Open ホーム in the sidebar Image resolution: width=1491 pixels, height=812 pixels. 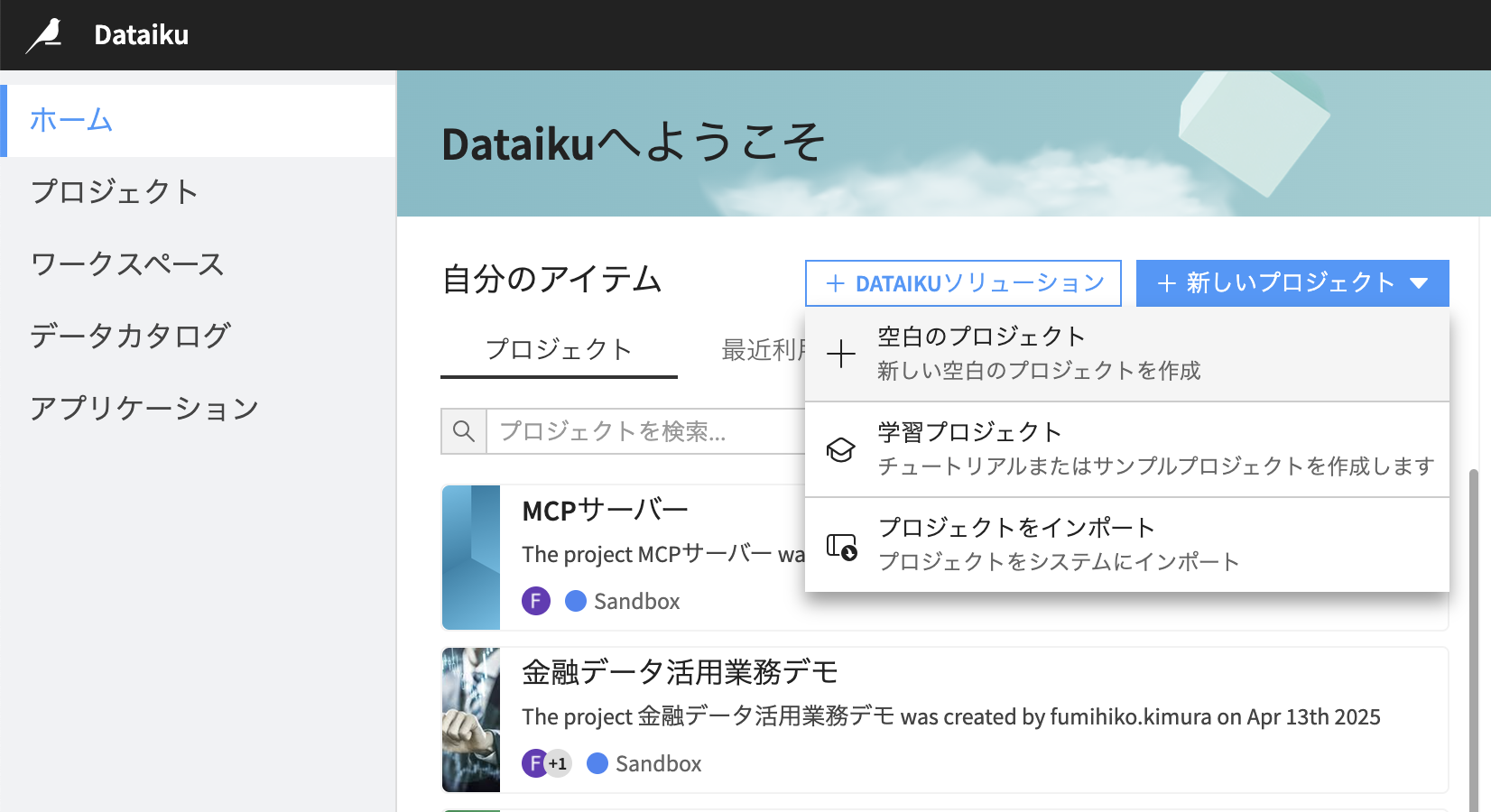(199, 120)
